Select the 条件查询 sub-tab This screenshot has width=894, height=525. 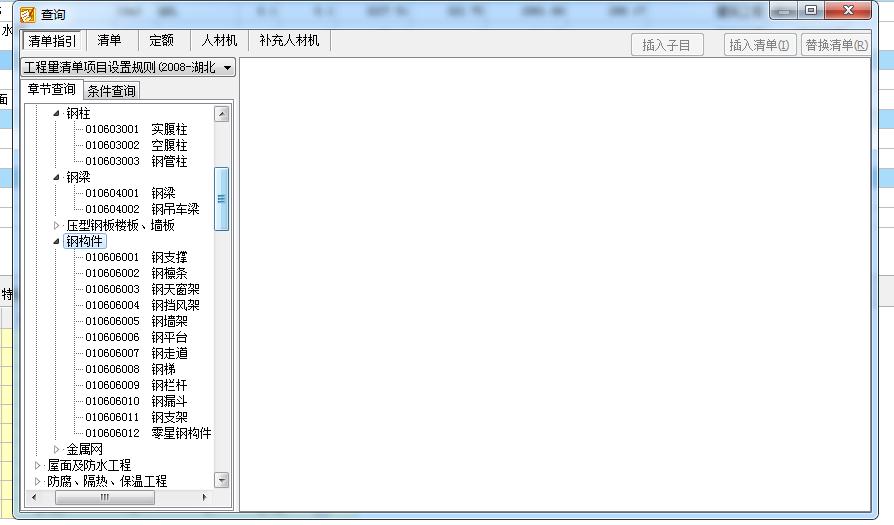[111, 91]
